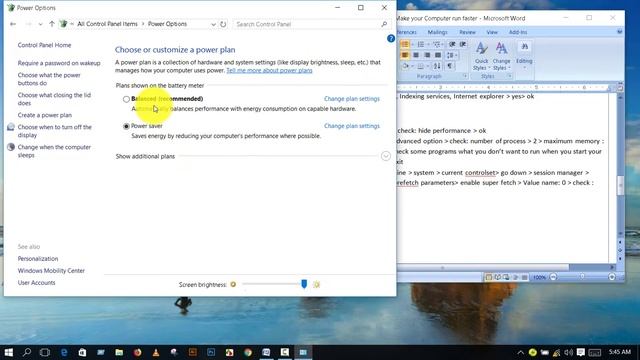Viewport: 640px width, 360px height.
Task: Click the Up-one-level arrow in address bar
Action: [x=51, y=24]
